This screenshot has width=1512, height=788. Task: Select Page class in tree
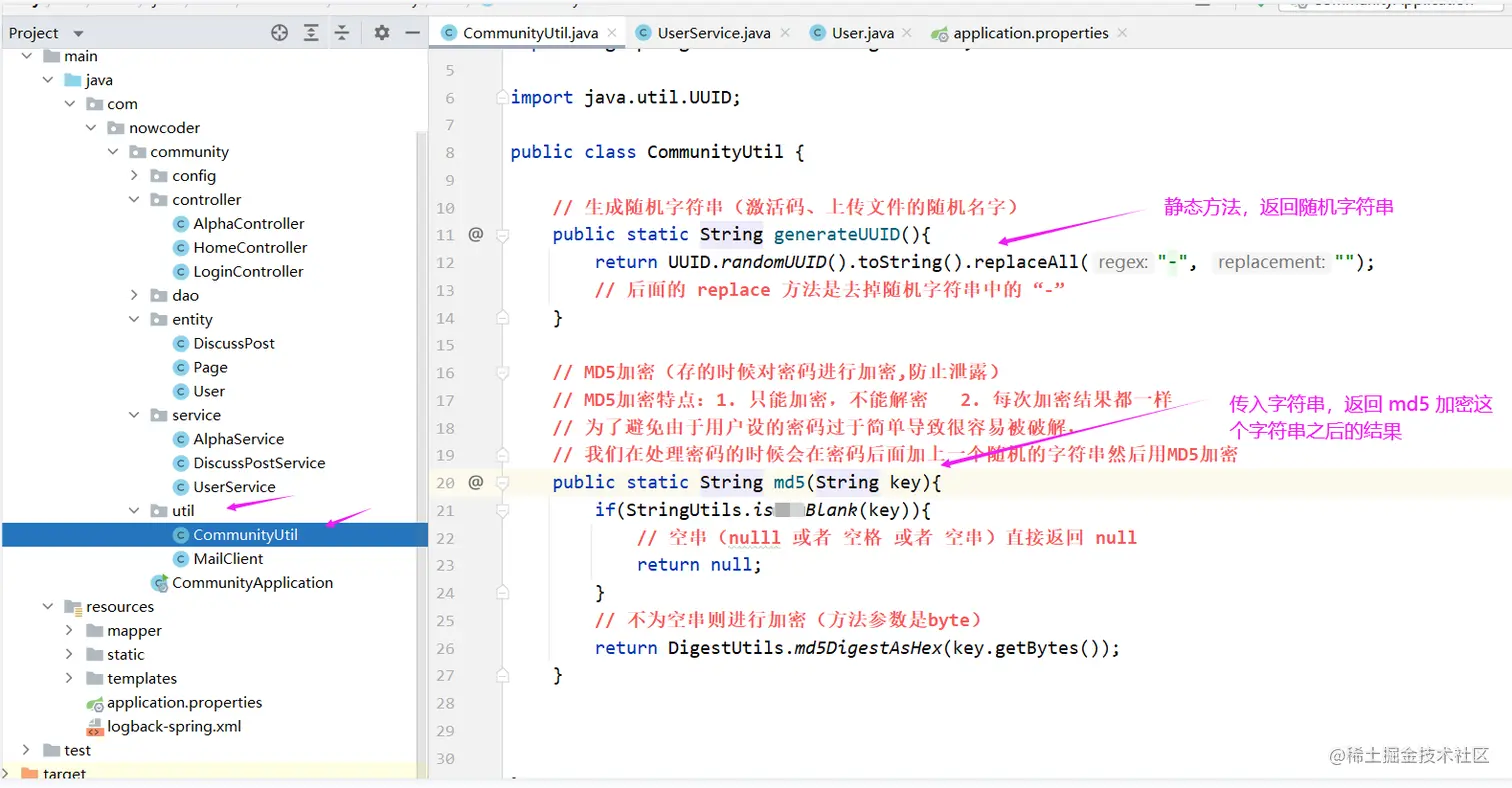200,367
